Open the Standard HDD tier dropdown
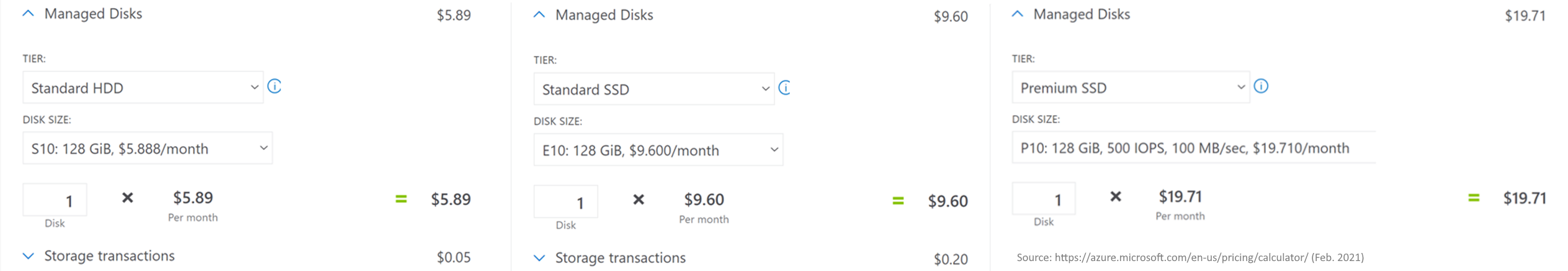 143,88
